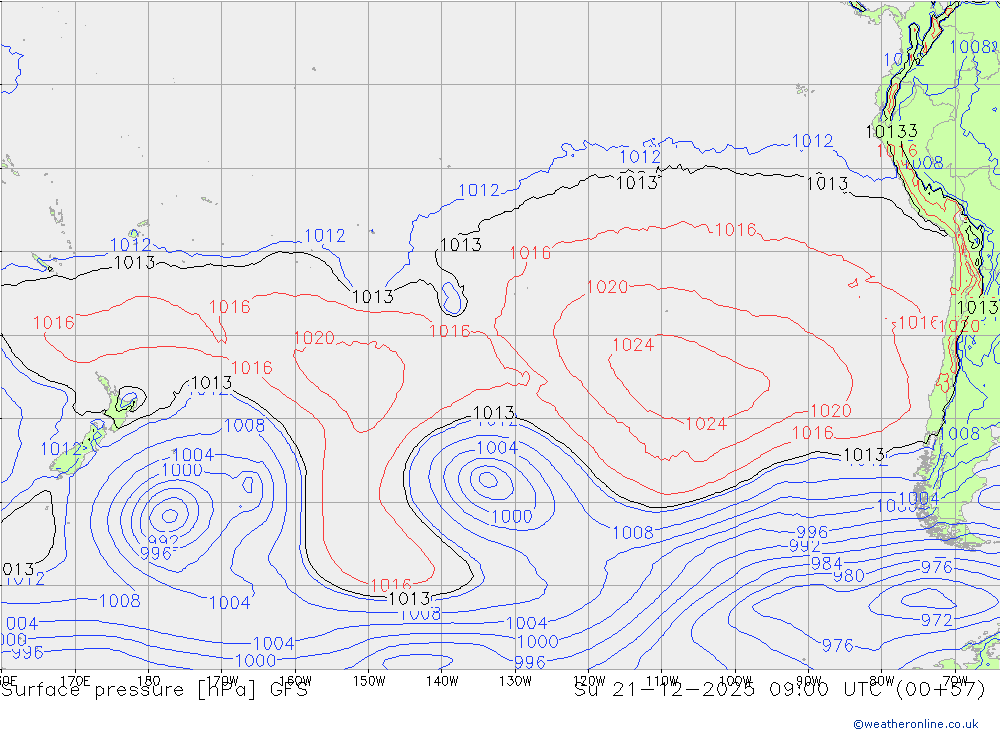Click the 170W longitude label
The image size is (1000, 733).
[x=222, y=681]
